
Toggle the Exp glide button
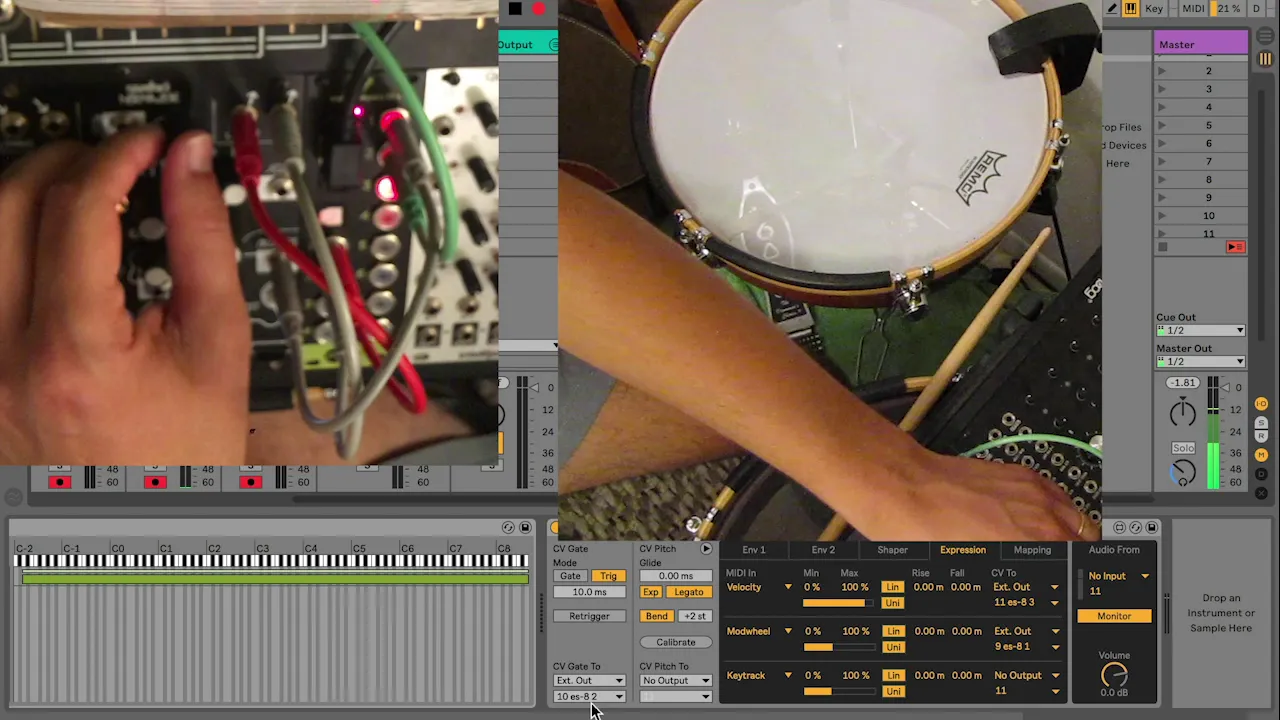pyautogui.click(x=650, y=592)
